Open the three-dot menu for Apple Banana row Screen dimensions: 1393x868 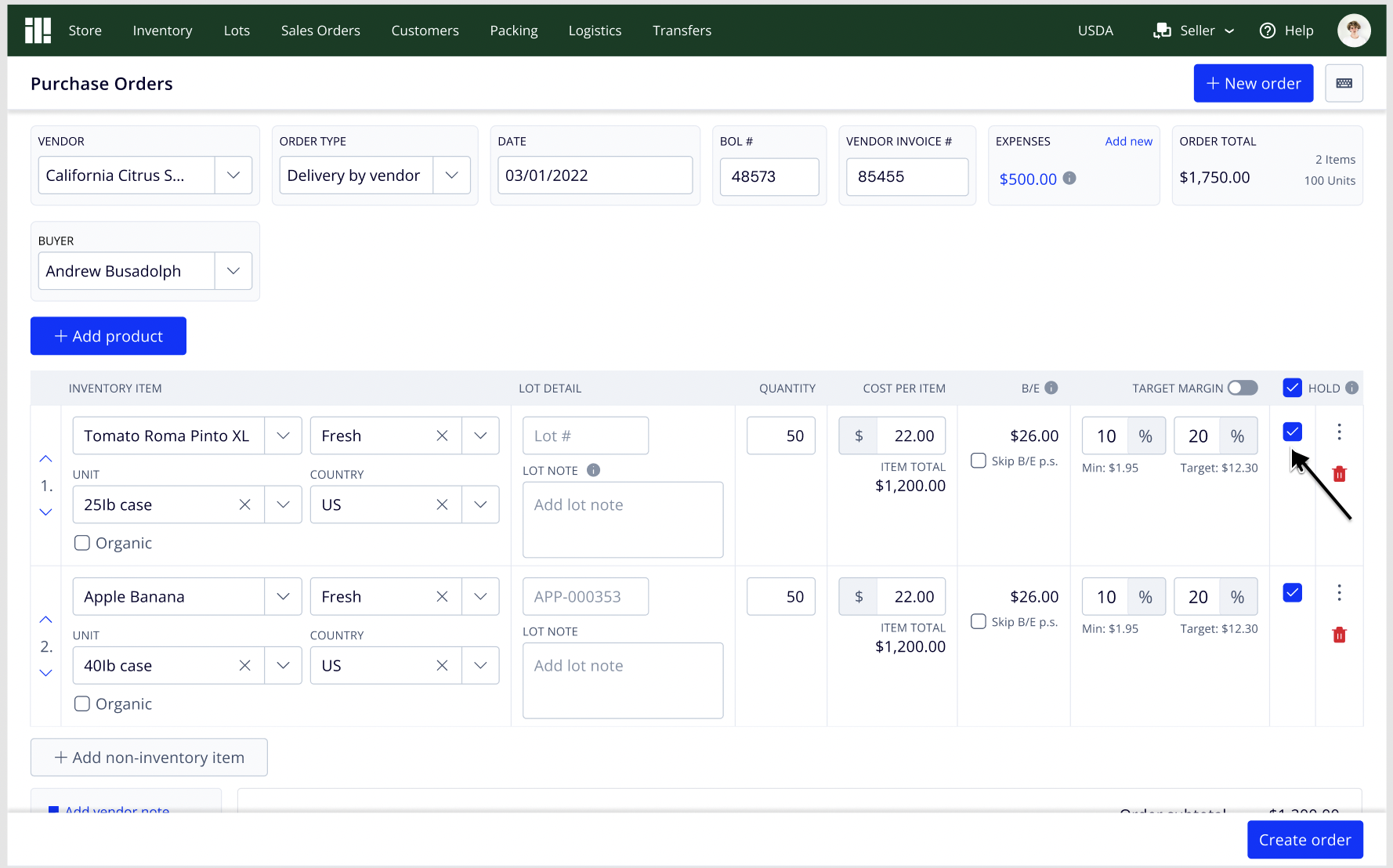click(1339, 592)
